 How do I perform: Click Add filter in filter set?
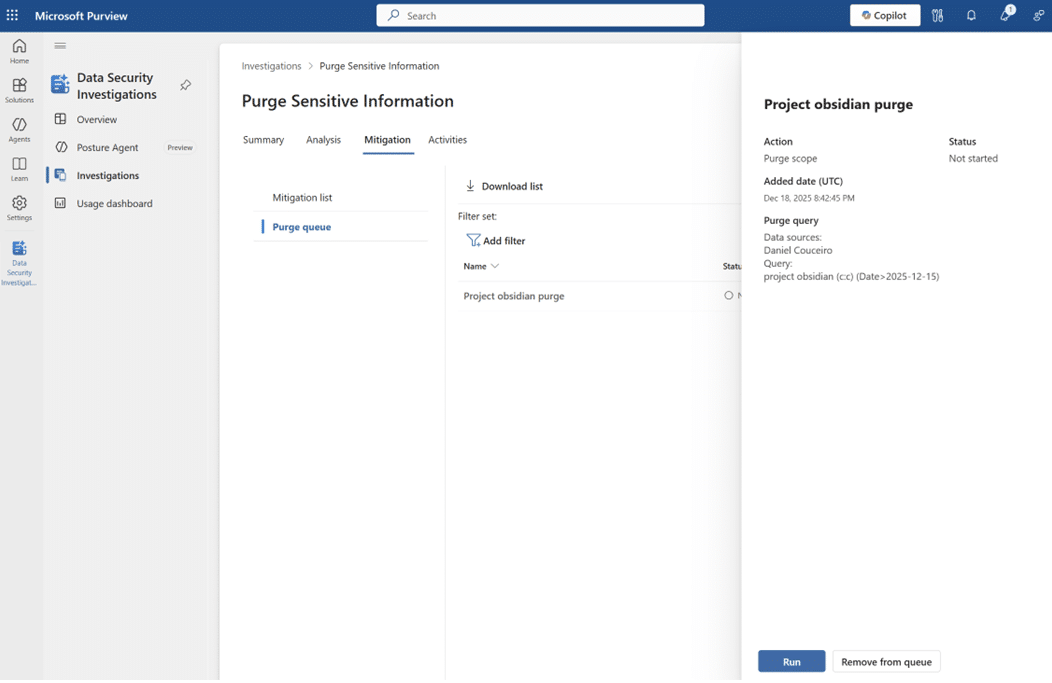(496, 241)
